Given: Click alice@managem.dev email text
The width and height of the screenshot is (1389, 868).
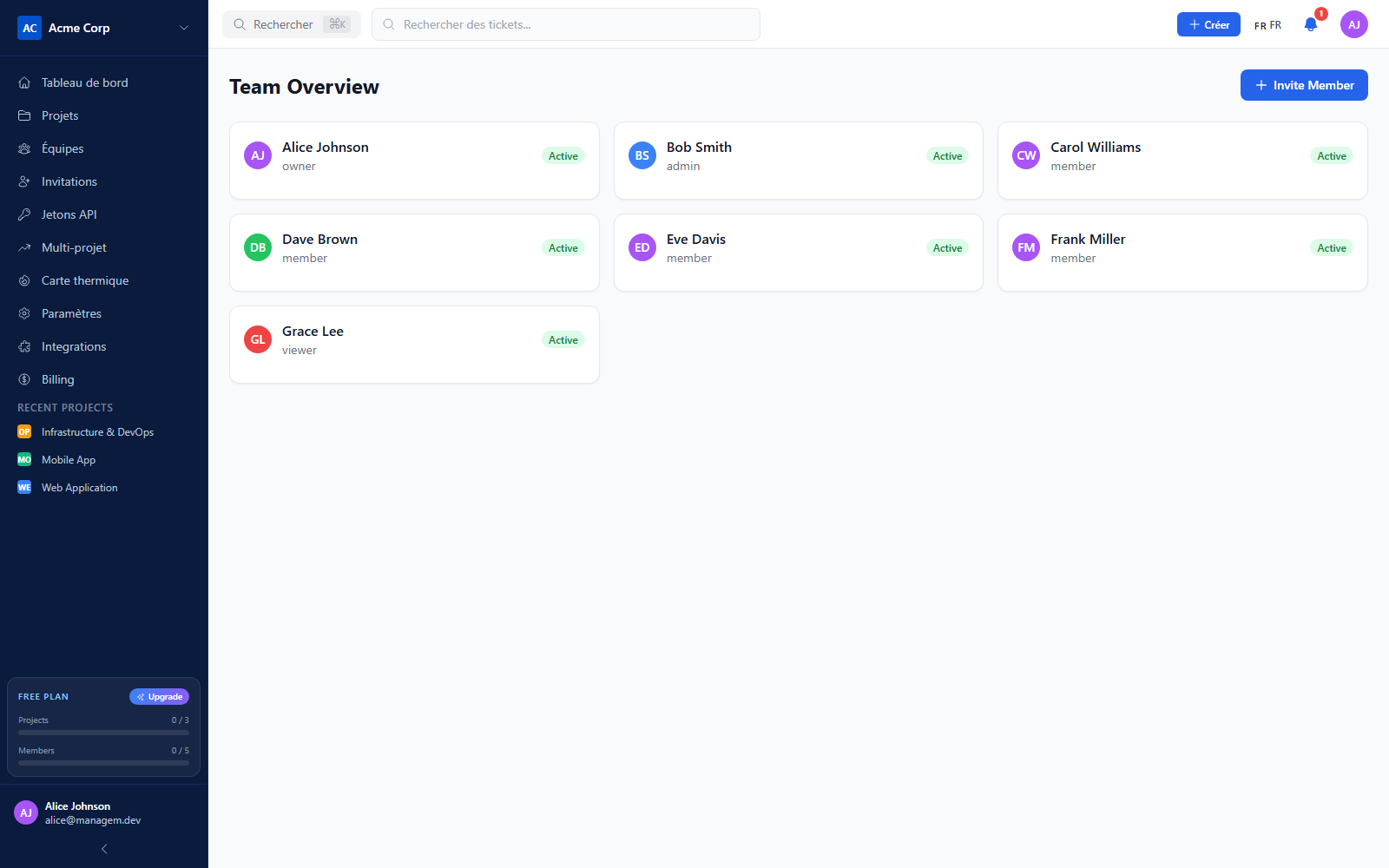Looking at the screenshot, I should (93, 820).
